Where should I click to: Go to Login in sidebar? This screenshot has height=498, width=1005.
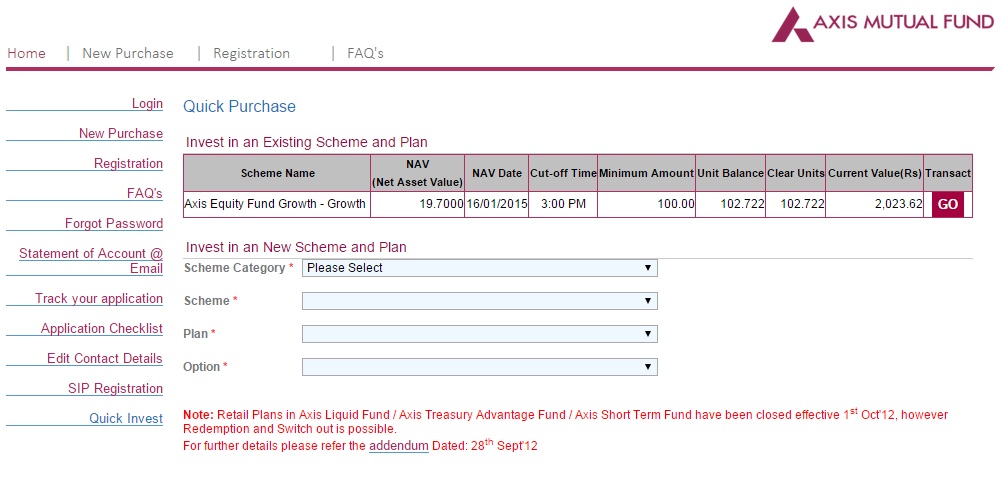pyautogui.click(x=147, y=103)
